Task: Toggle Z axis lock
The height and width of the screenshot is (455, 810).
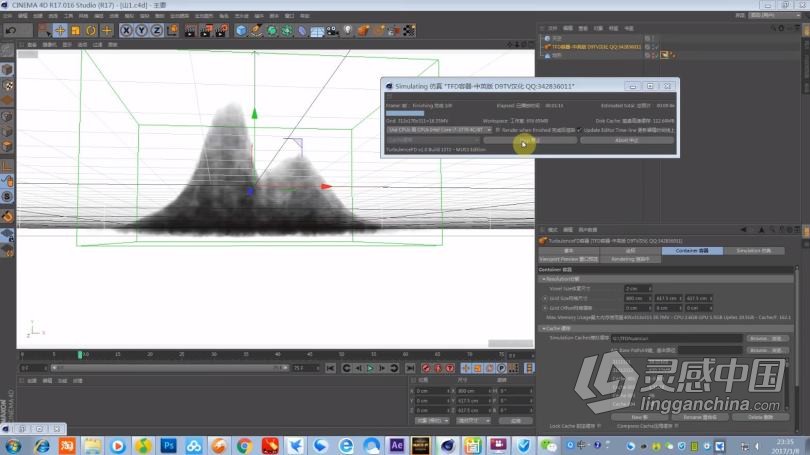Action: [x=157, y=30]
